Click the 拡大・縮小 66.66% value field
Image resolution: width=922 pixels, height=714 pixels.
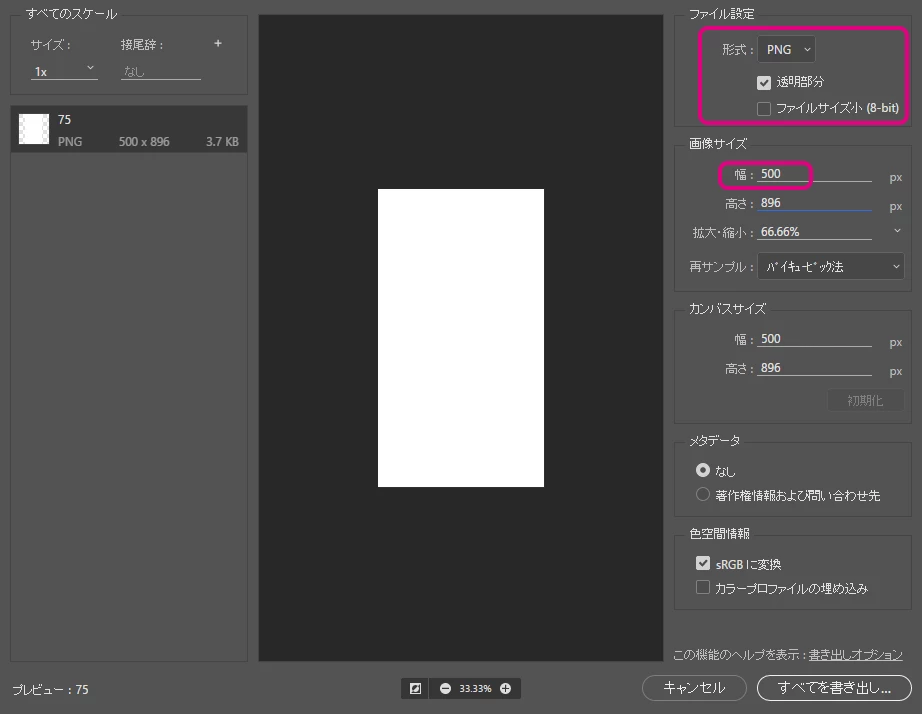814,232
